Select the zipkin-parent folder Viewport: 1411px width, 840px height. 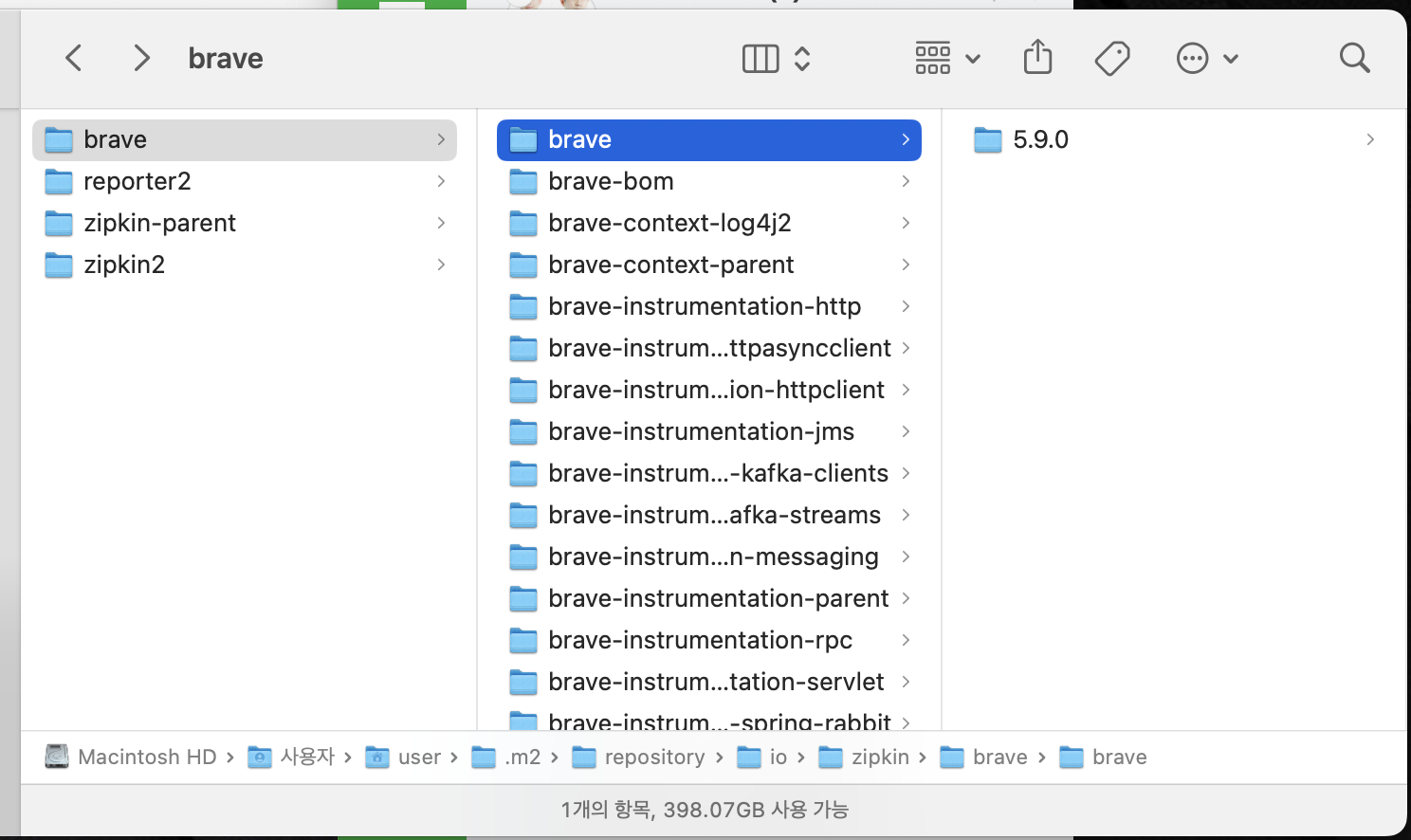pos(245,223)
